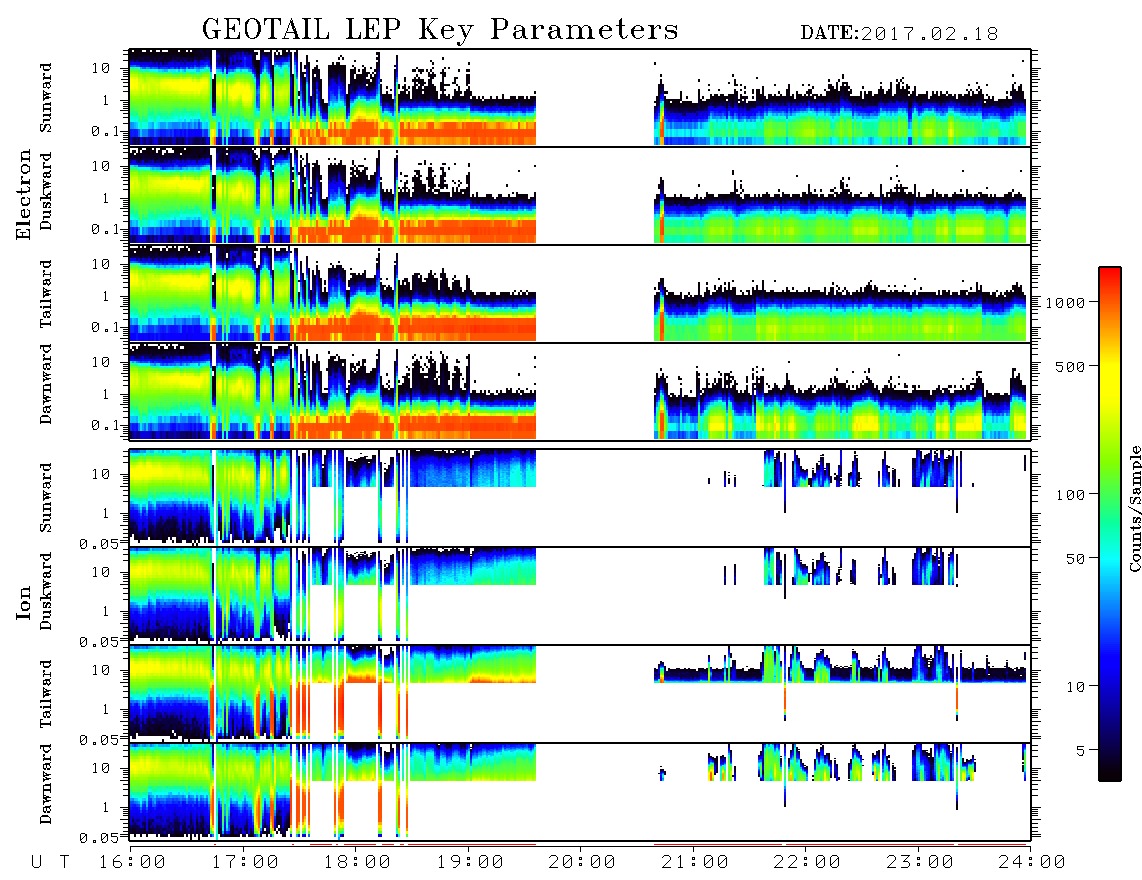Click the Electron 'Dawnward' panel label
The width and height of the screenshot is (1142, 880).
pos(46,384)
